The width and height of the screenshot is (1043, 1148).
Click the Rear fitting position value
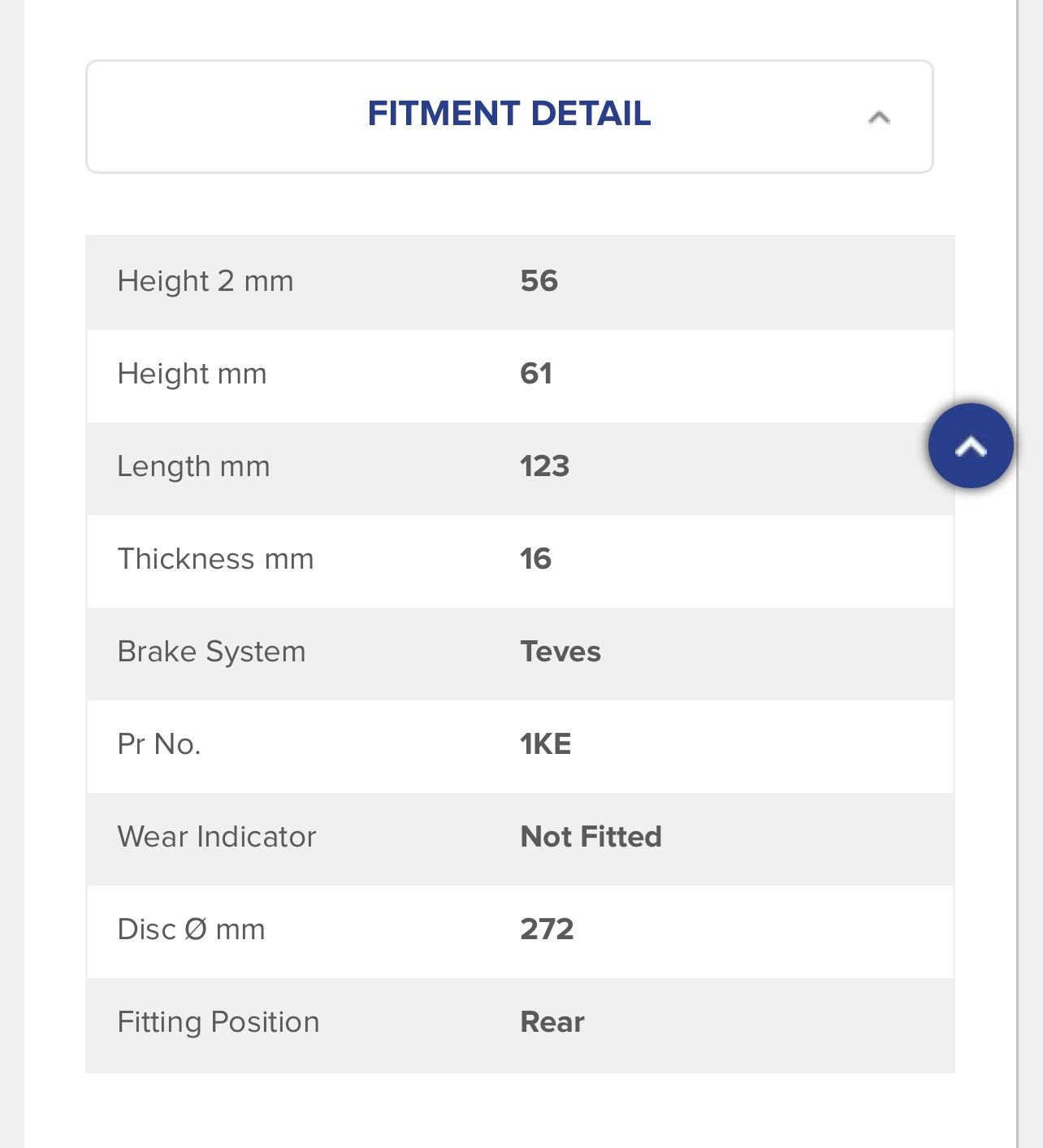552,1022
